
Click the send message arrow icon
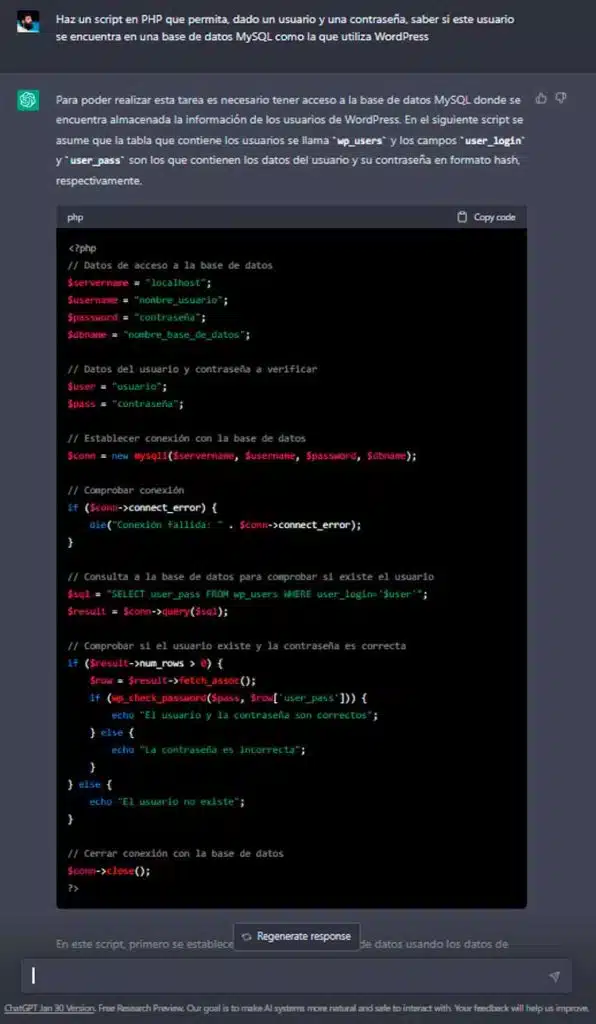pyautogui.click(x=554, y=976)
